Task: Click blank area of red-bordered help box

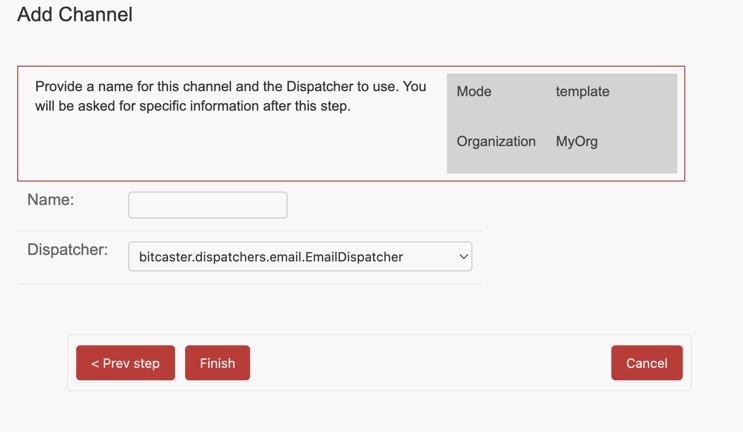Action: pyautogui.click(x=227, y=147)
